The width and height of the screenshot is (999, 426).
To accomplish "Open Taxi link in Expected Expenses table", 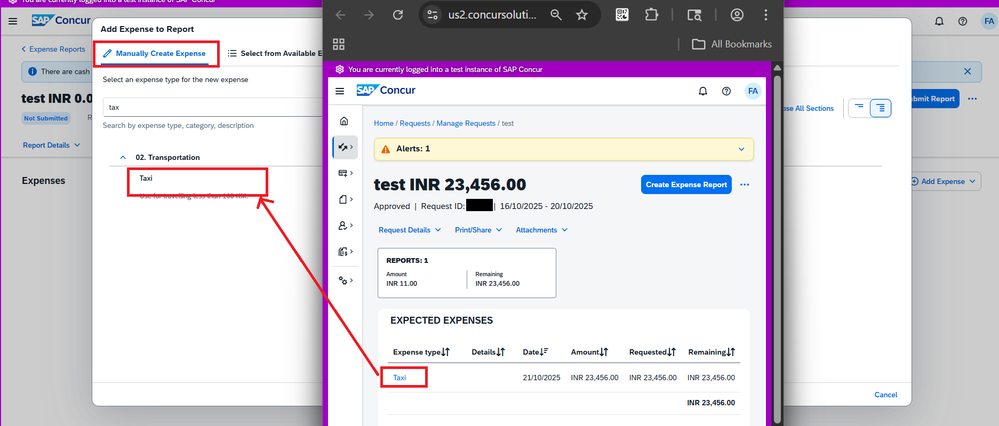I will pos(399,378).
